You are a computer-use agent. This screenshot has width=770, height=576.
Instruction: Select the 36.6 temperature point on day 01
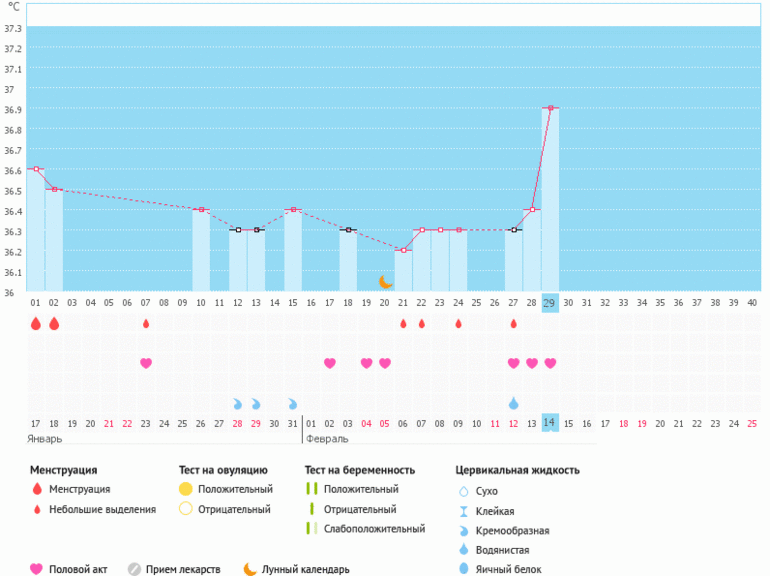click(x=36, y=169)
